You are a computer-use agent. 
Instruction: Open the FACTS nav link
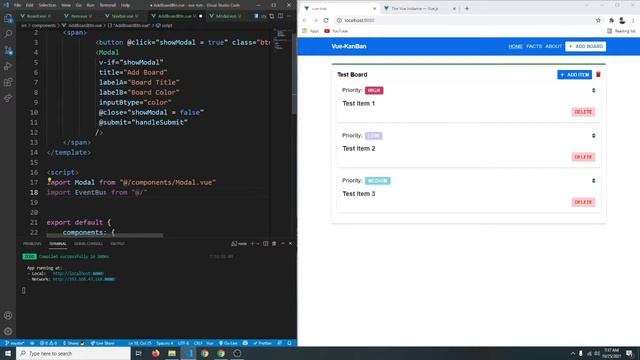click(534, 47)
